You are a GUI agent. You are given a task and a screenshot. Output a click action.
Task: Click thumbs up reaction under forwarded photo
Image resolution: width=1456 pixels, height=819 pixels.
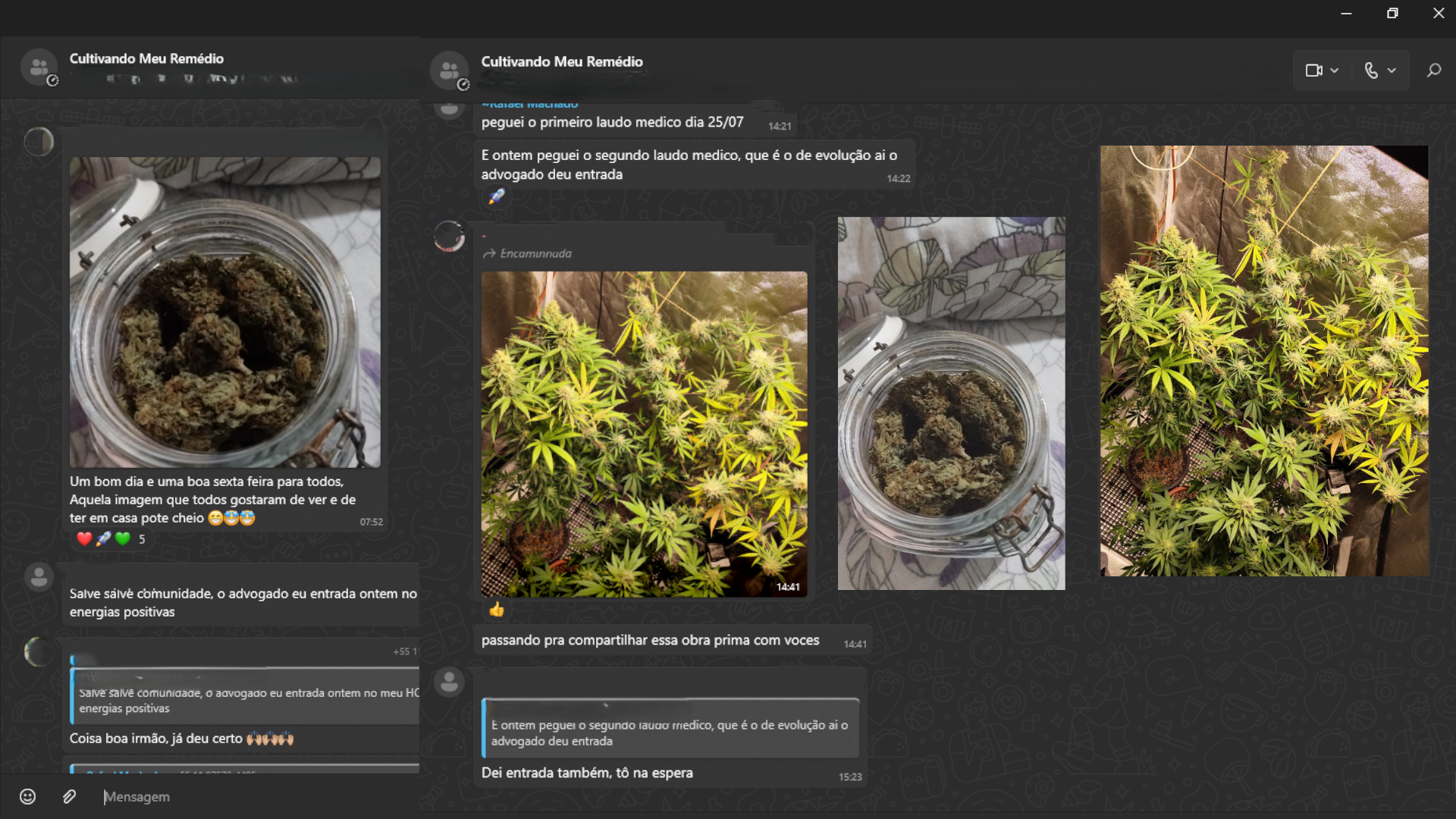point(497,610)
